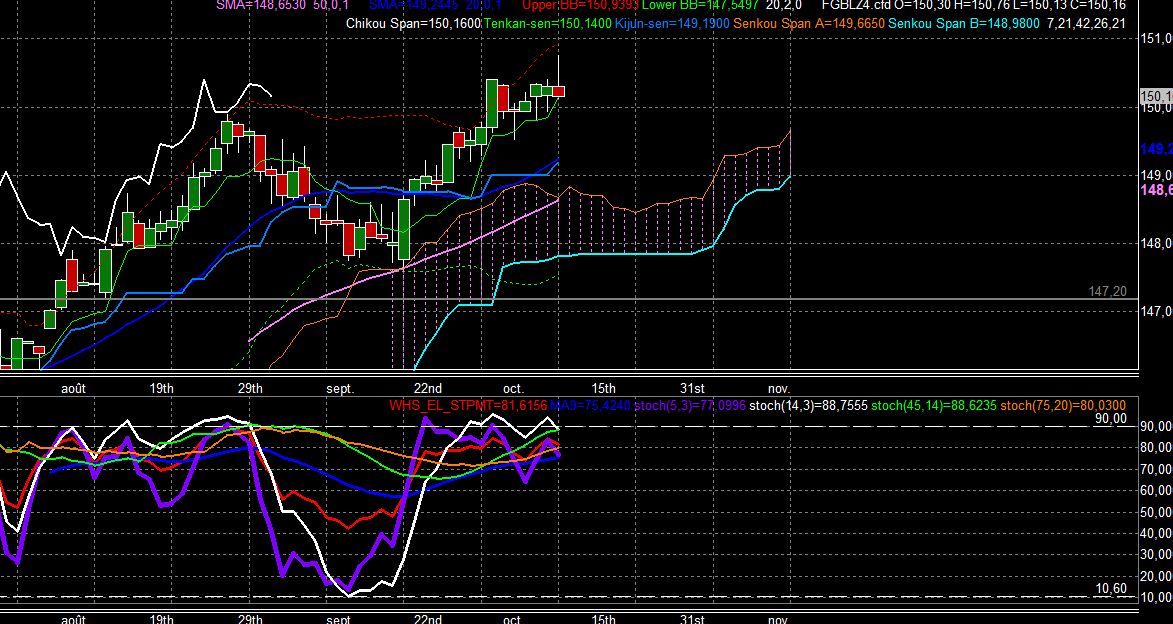The image size is (1173, 624).
Task: Select the Senkou Span A=149,6650 label
Action: click(x=809, y=24)
